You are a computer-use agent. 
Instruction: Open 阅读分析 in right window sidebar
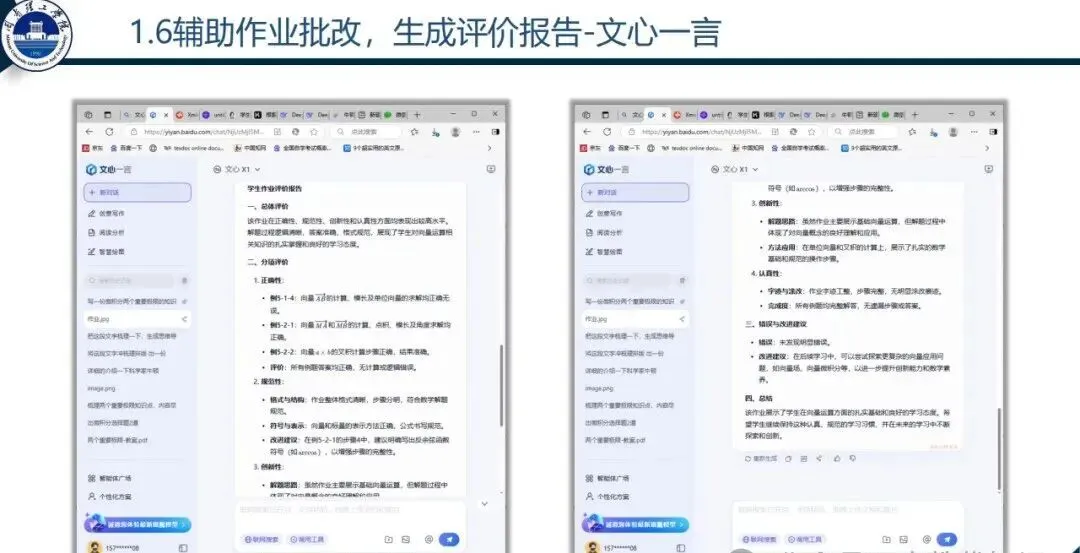604,233
